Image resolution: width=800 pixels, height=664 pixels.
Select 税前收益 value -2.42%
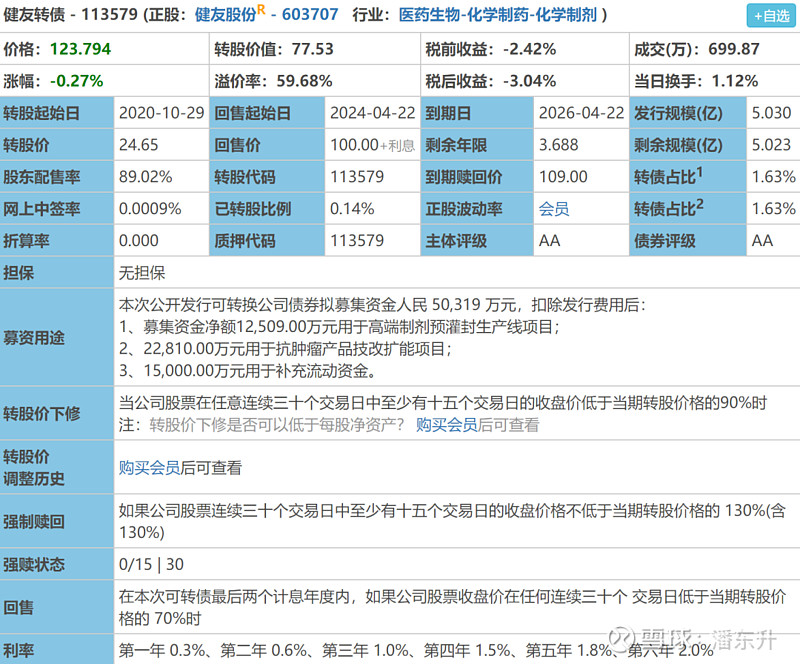pyautogui.click(x=529, y=49)
